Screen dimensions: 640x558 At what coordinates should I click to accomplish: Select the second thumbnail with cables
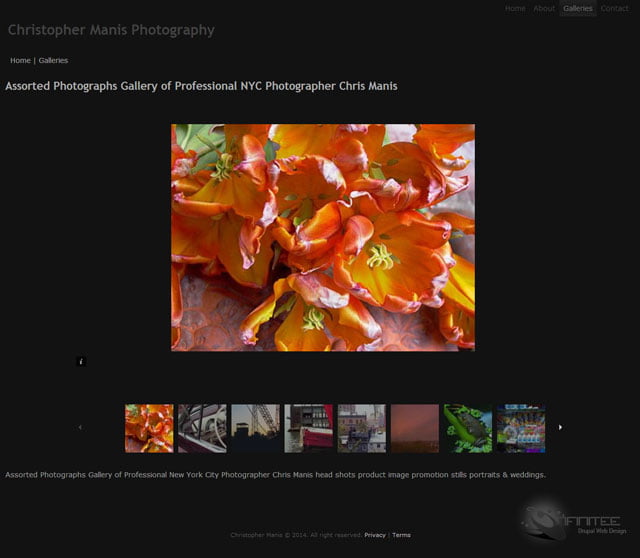tap(202, 428)
